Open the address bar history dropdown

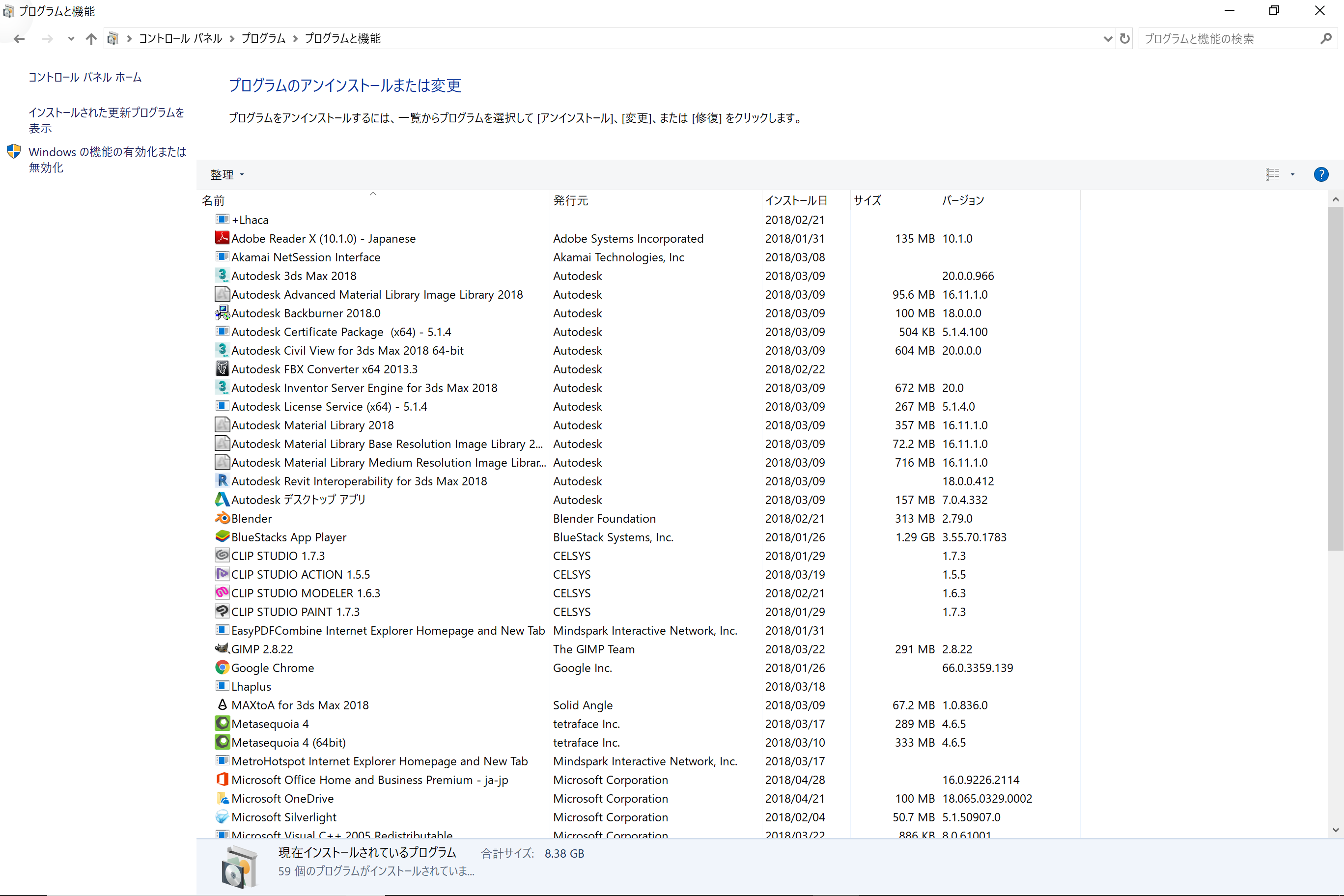point(1107,39)
